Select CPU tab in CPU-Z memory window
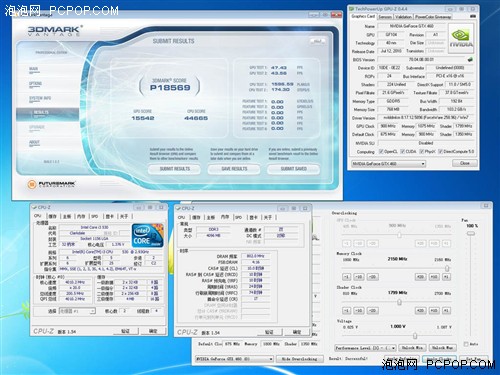This screenshot has width=500, height=375. tap(182, 217)
